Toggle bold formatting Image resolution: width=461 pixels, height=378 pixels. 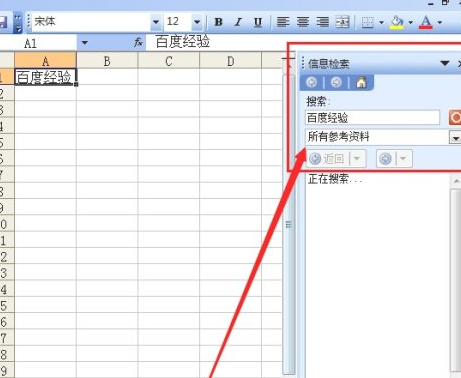(218, 22)
